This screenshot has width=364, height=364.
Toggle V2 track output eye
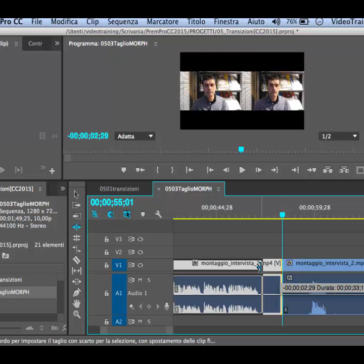tap(140, 252)
